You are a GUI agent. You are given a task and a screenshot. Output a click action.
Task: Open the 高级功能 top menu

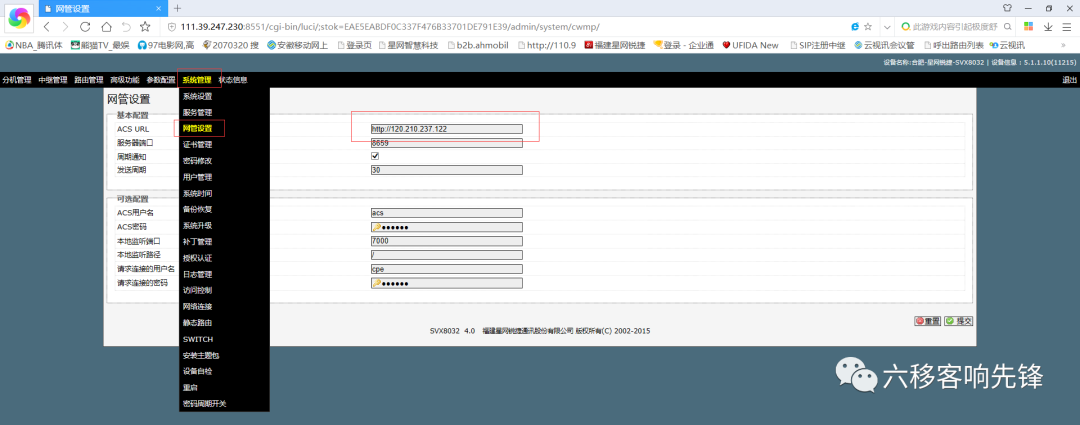pyautogui.click(x=125, y=80)
